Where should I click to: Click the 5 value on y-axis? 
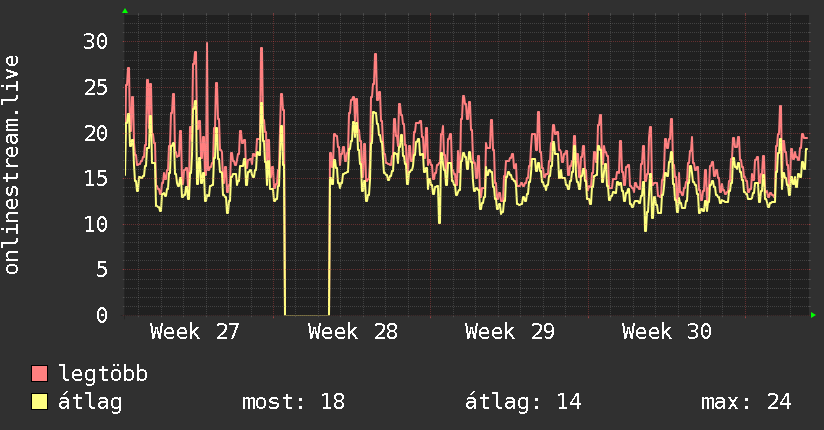tap(102, 270)
